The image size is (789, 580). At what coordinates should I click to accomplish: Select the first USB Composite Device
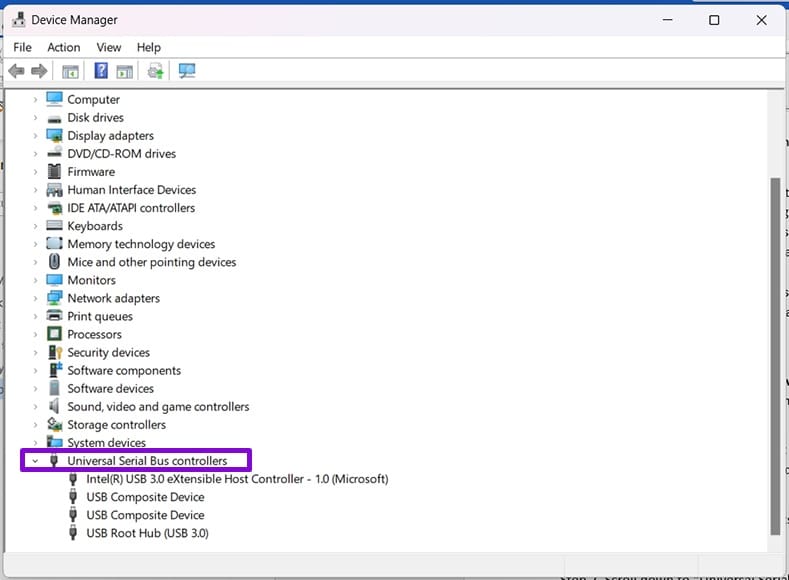[x=145, y=497]
